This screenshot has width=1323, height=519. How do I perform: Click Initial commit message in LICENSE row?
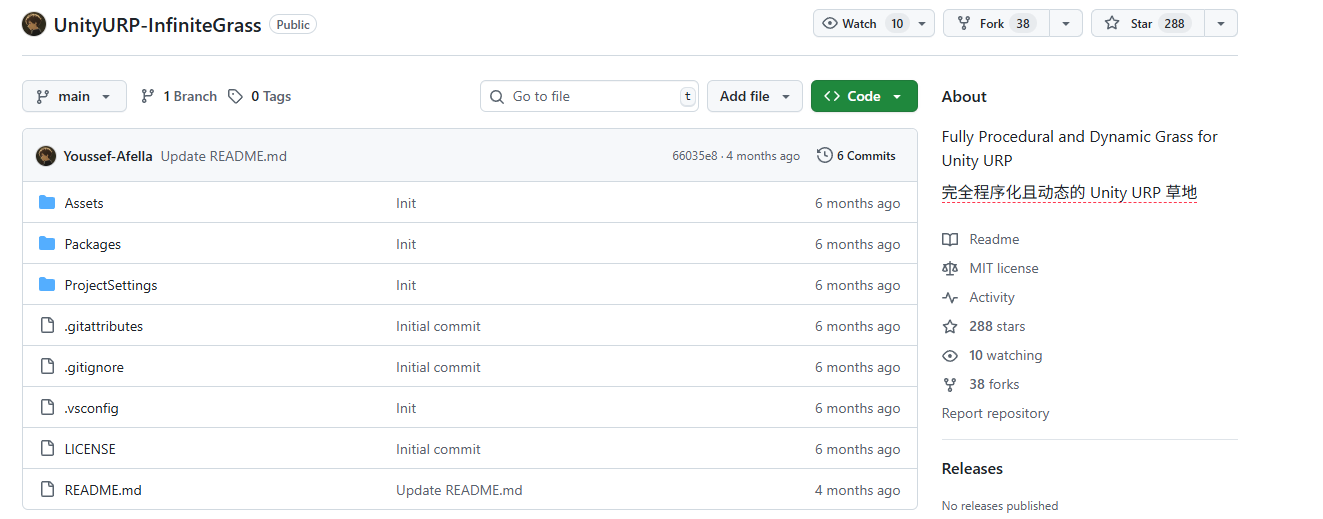click(438, 449)
